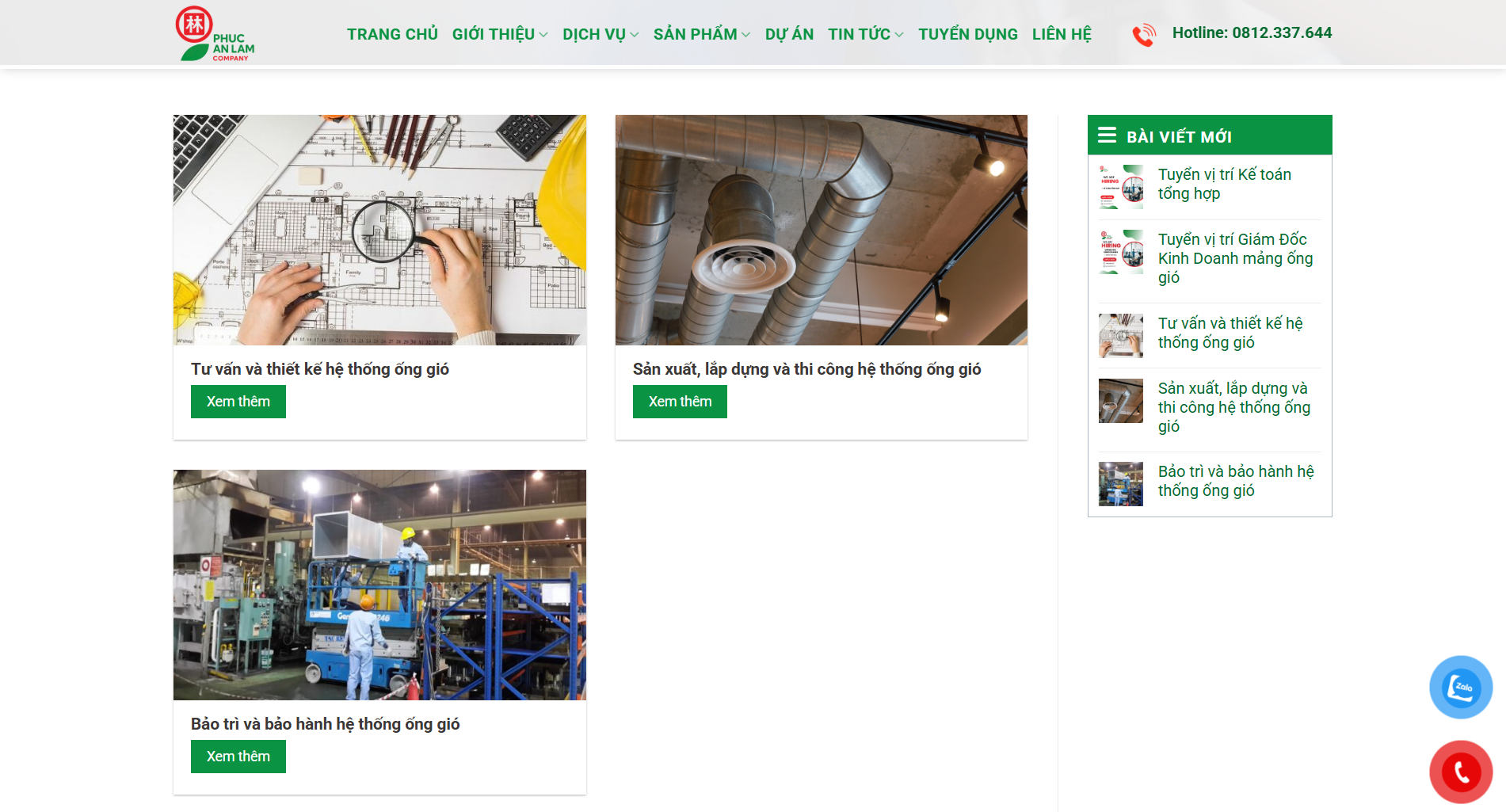Viewport: 1506px width, 812px height.
Task: Click the red hotline phone icon in header
Action: click(x=1143, y=35)
